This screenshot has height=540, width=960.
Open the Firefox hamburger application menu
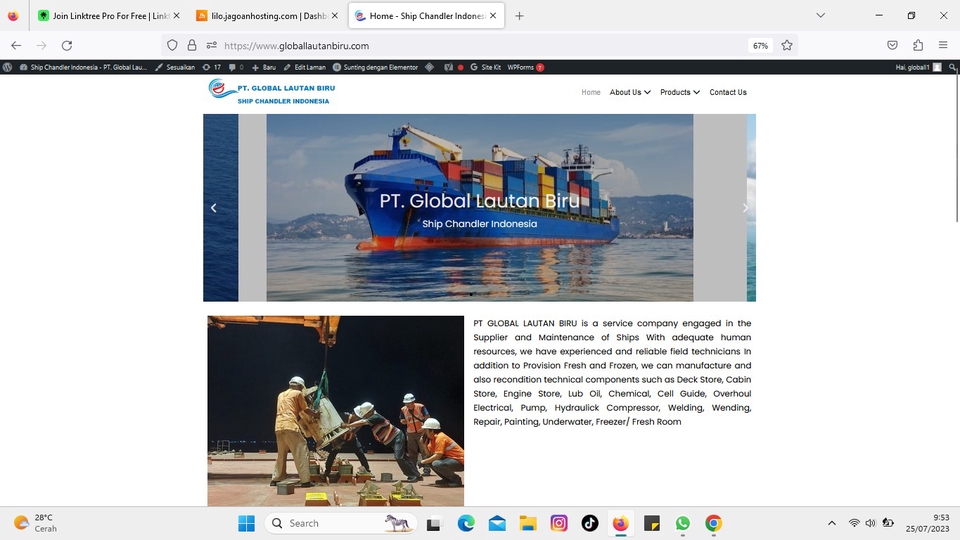[943, 45]
